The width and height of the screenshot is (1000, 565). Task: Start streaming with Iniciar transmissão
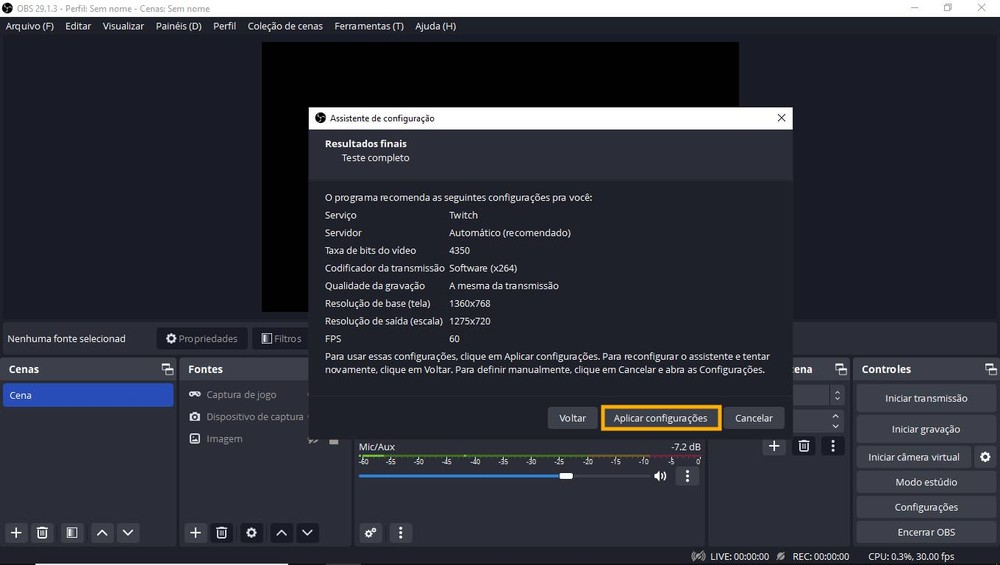click(925, 398)
